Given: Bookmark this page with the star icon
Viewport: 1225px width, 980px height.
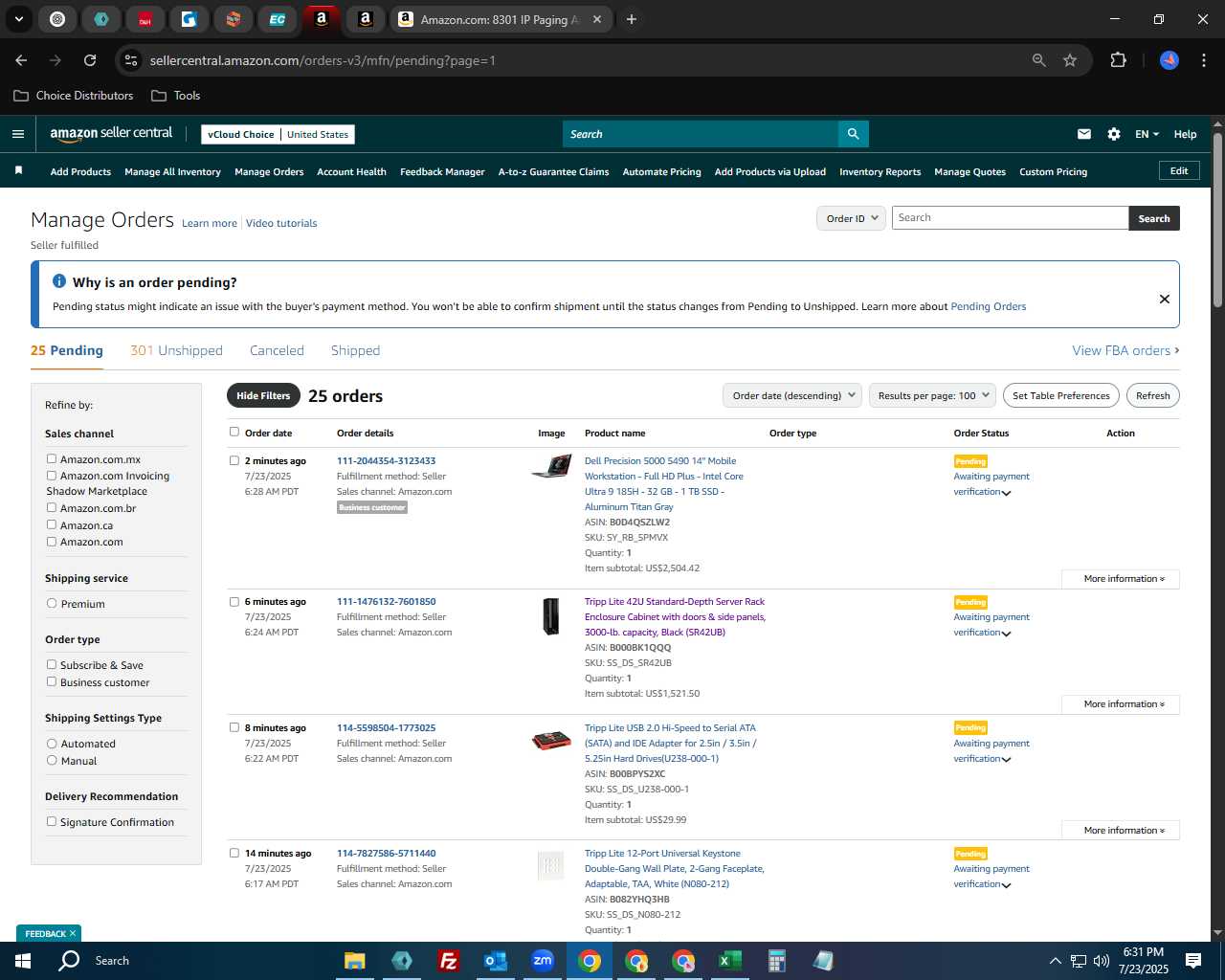Looking at the screenshot, I should tap(1070, 60).
